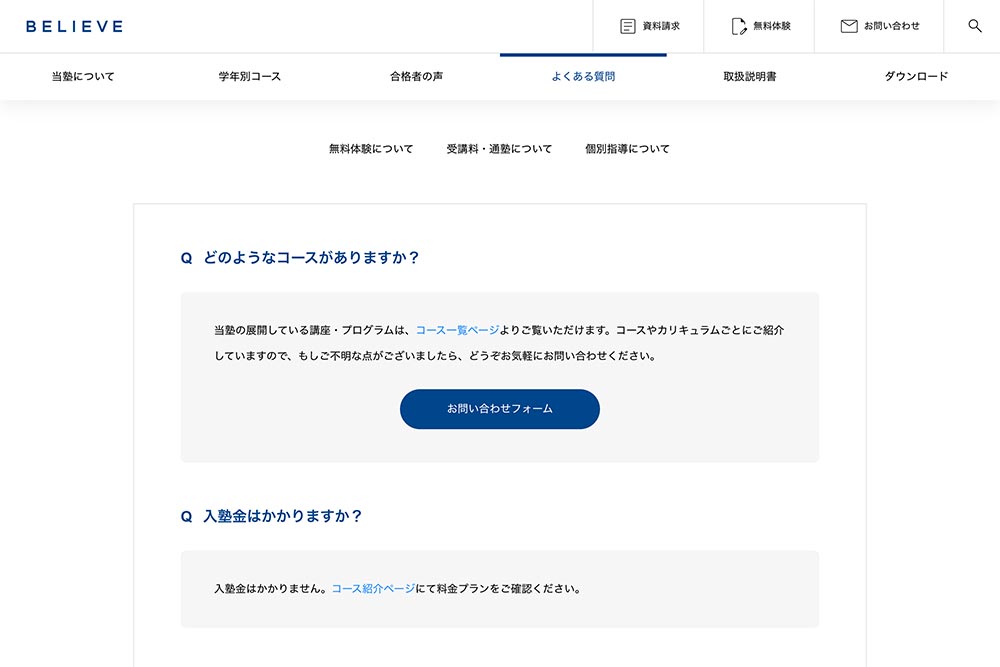Click the BELIEVE logo
Screen dimensions: 1000x667
pyautogui.click(x=75, y=26)
